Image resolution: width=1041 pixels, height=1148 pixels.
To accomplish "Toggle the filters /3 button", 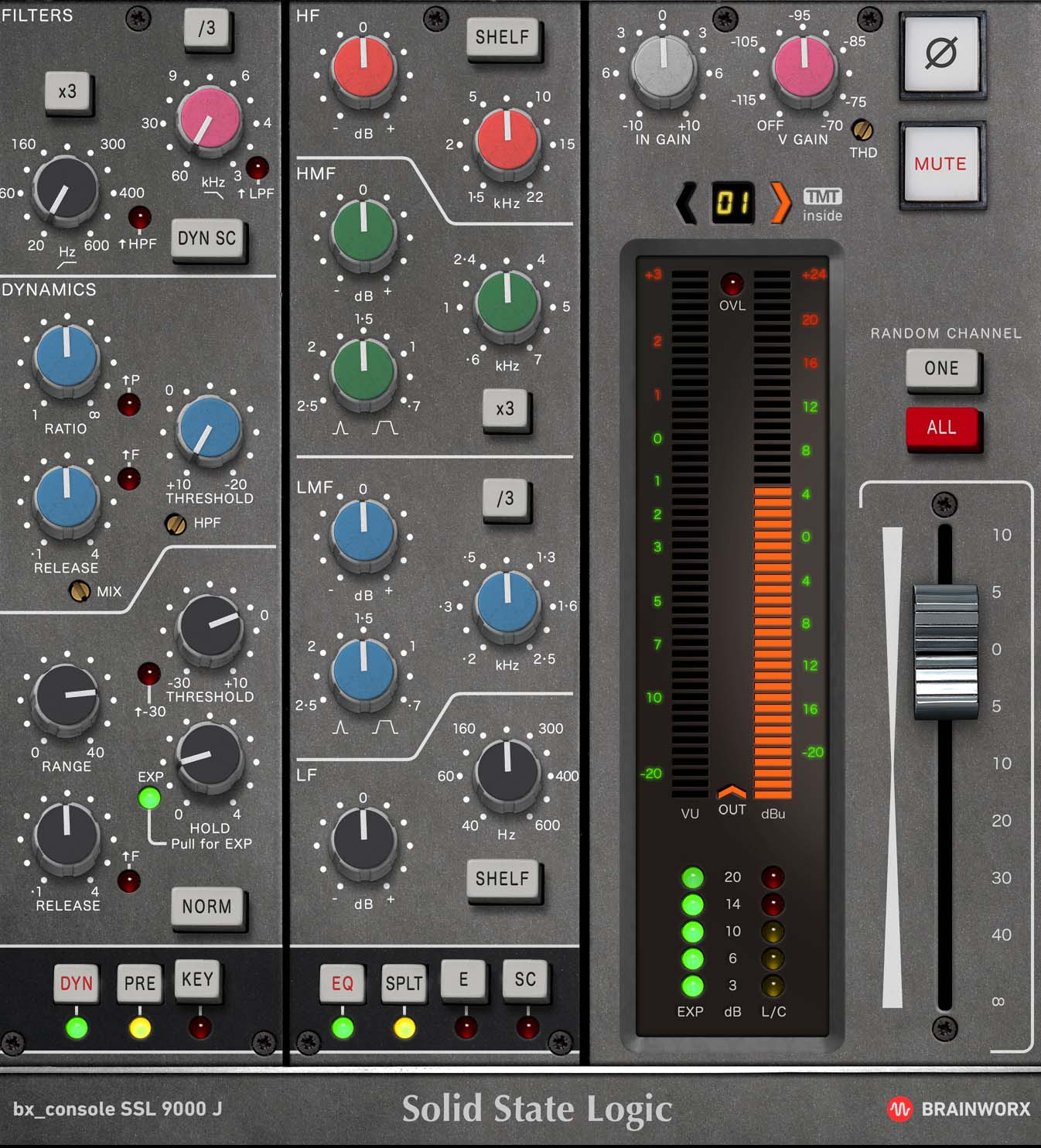I will pos(207,29).
